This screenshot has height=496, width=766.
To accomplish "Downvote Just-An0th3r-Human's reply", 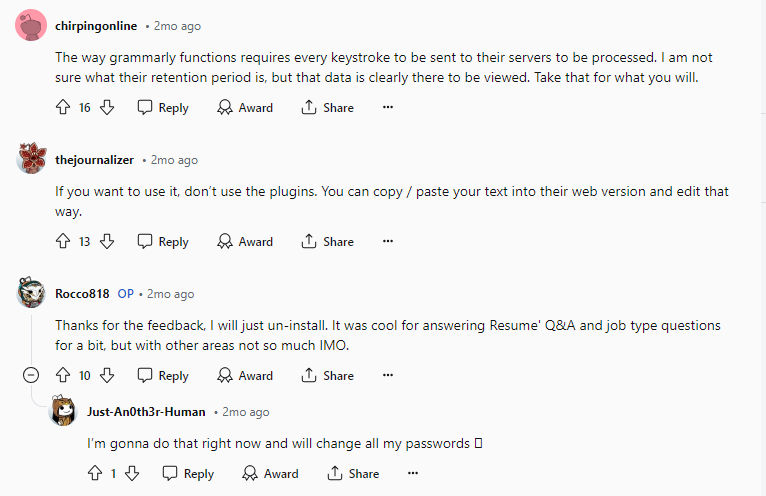I will (132, 473).
